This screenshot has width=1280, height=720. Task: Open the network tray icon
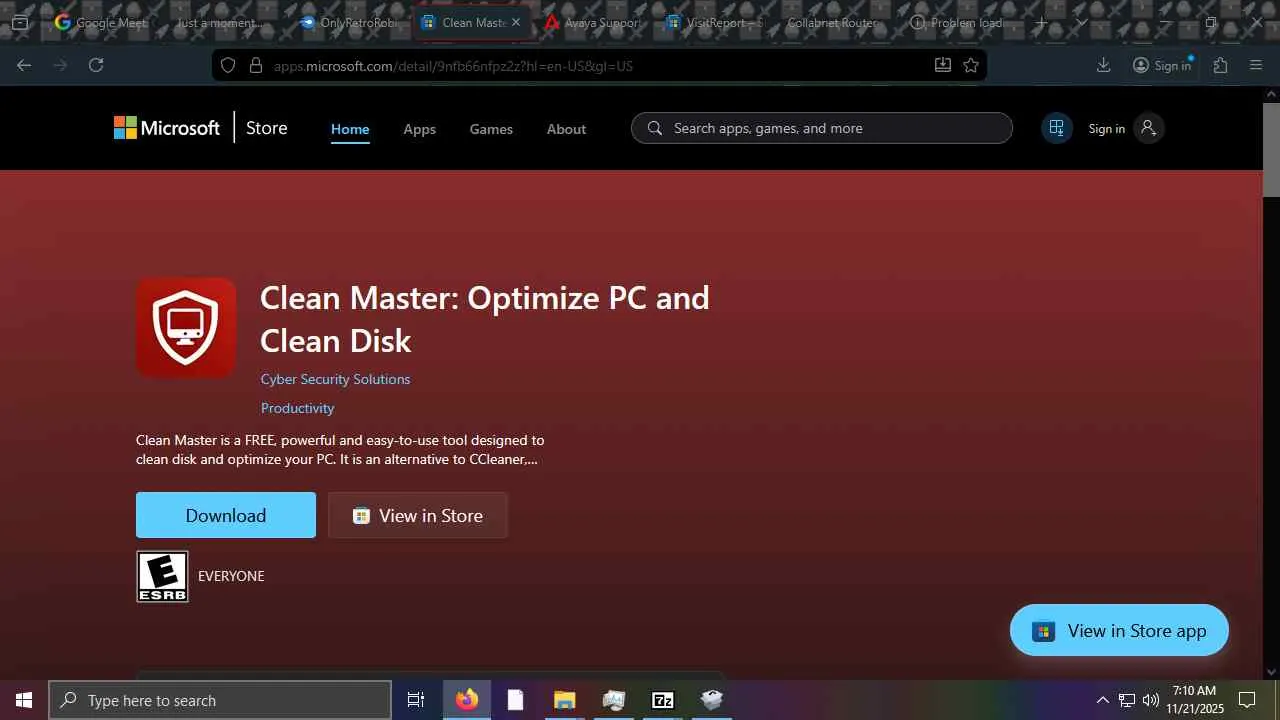point(1127,700)
